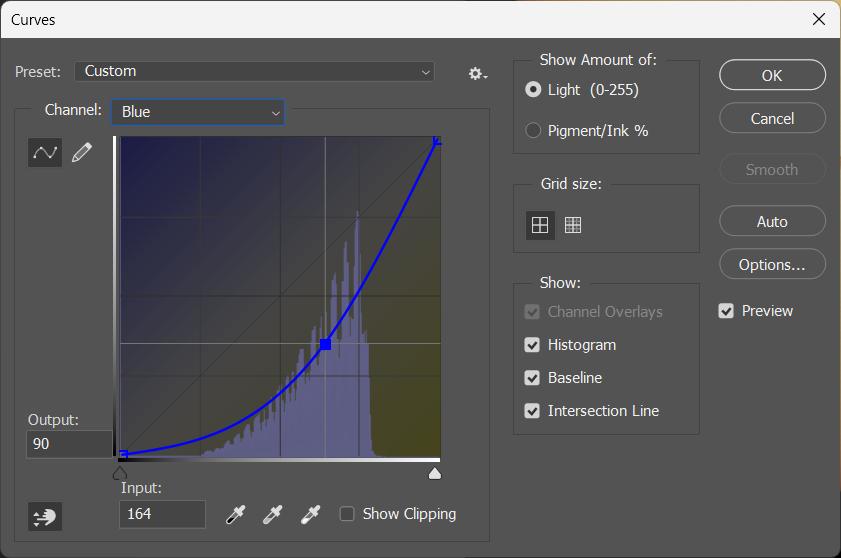Click the white point slider triangle
The height and width of the screenshot is (558, 841).
coord(435,473)
